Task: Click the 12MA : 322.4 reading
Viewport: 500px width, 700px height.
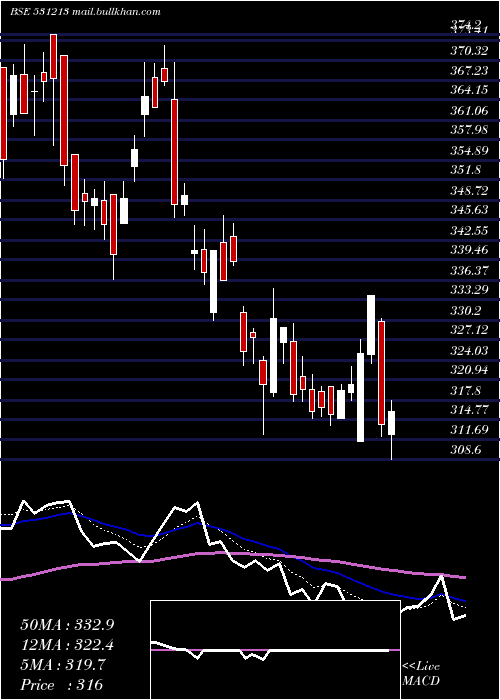Action: click(67, 645)
